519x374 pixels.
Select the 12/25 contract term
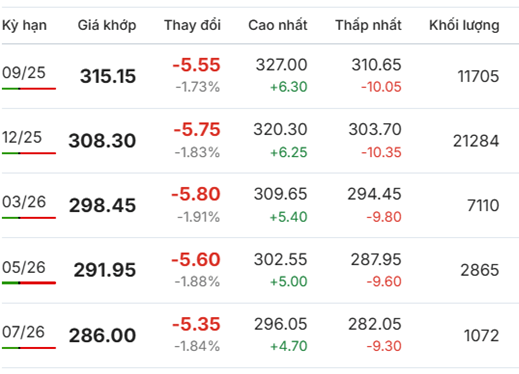point(22,137)
